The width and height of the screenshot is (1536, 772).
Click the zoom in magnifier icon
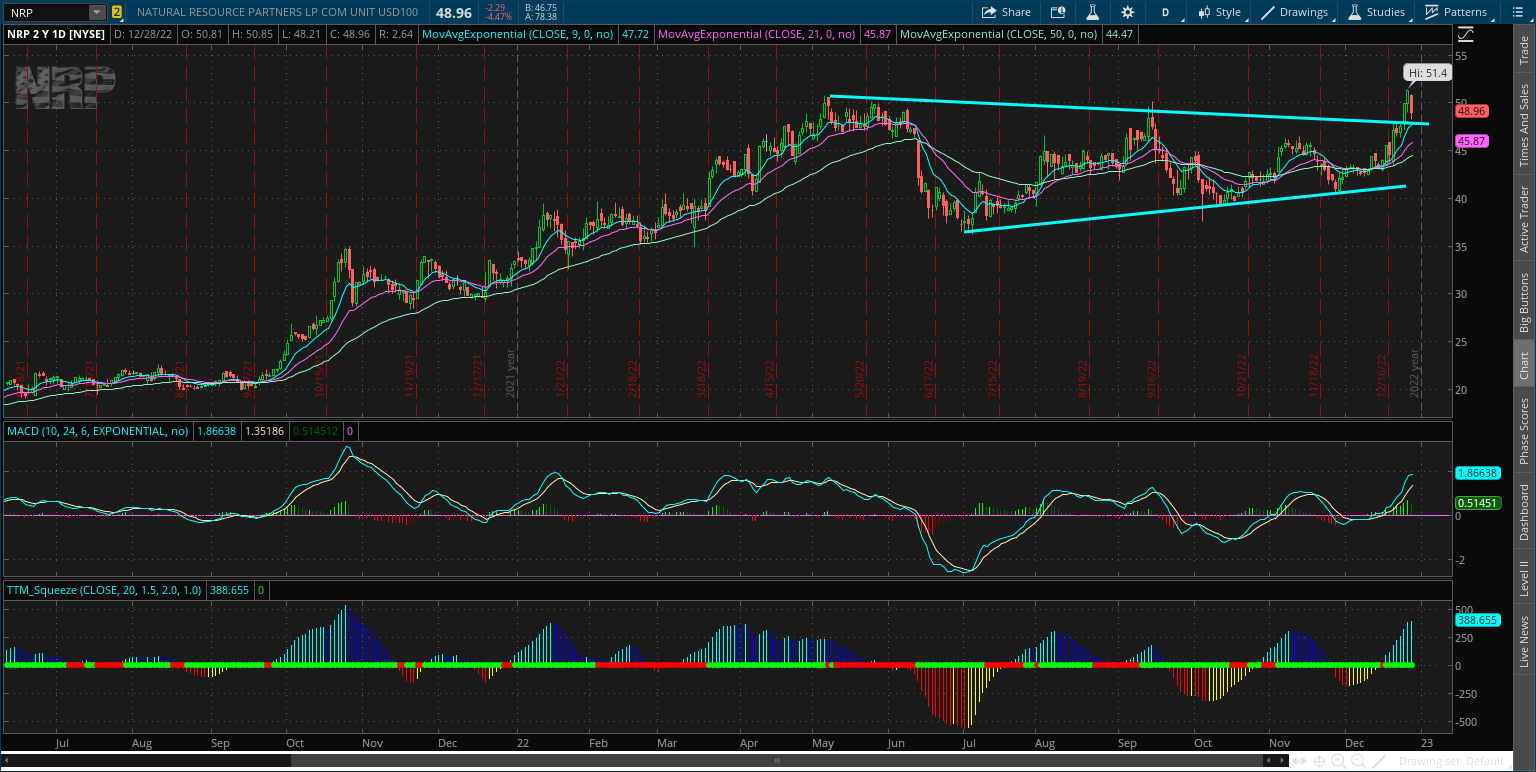(x=1339, y=761)
